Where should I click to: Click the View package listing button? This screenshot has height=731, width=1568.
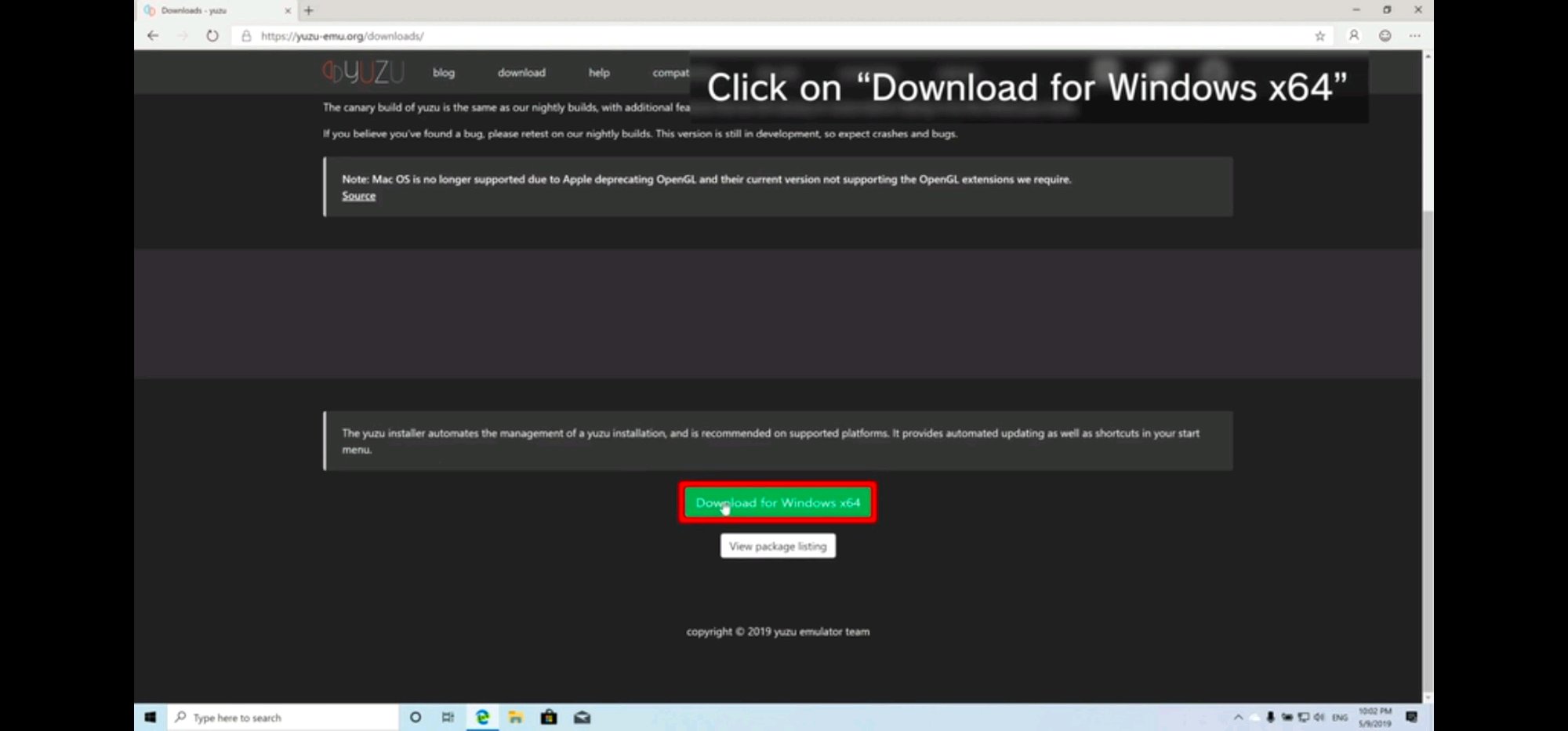pyautogui.click(x=778, y=546)
